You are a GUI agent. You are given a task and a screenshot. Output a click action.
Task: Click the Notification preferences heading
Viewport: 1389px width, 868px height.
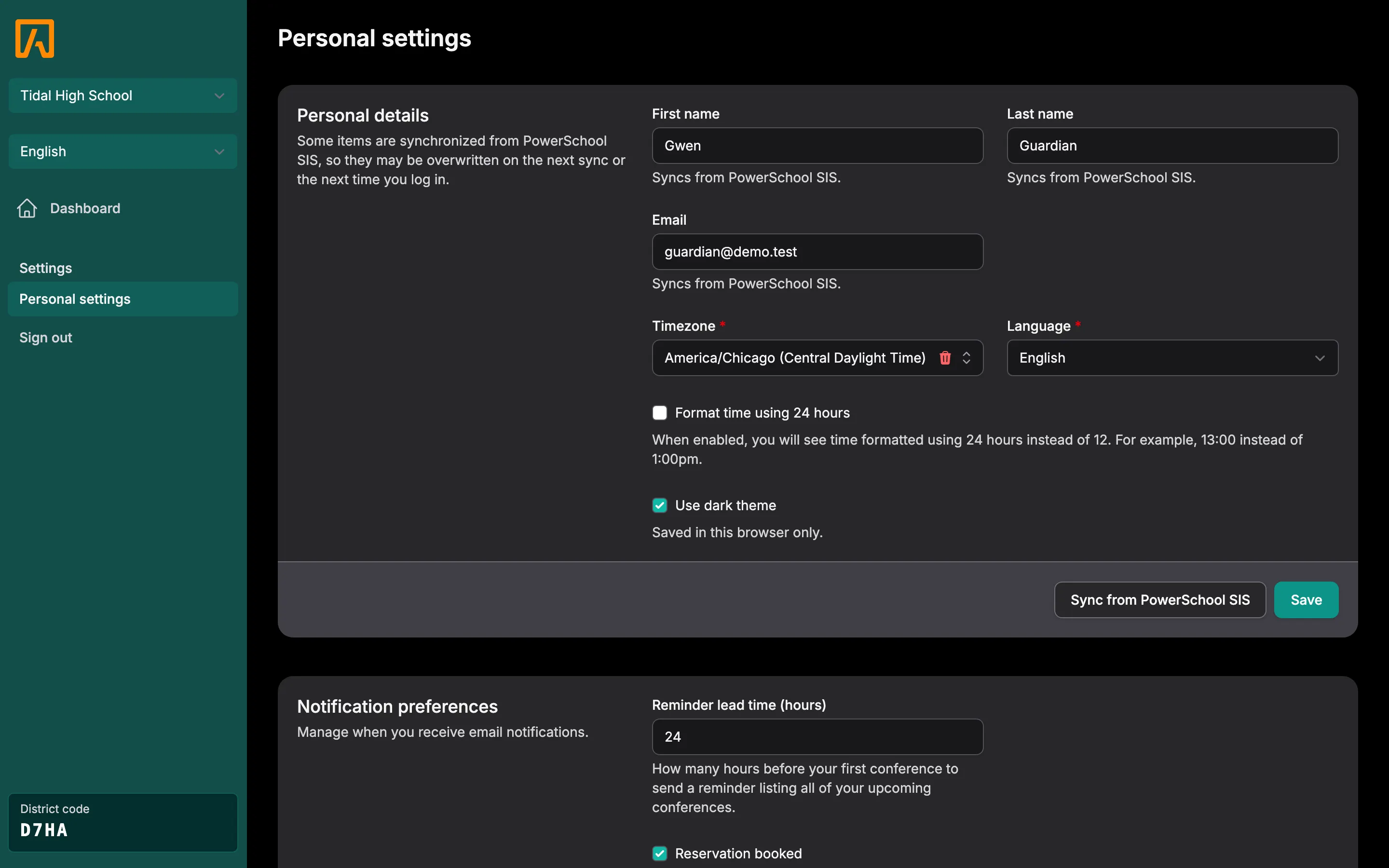(x=397, y=706)
